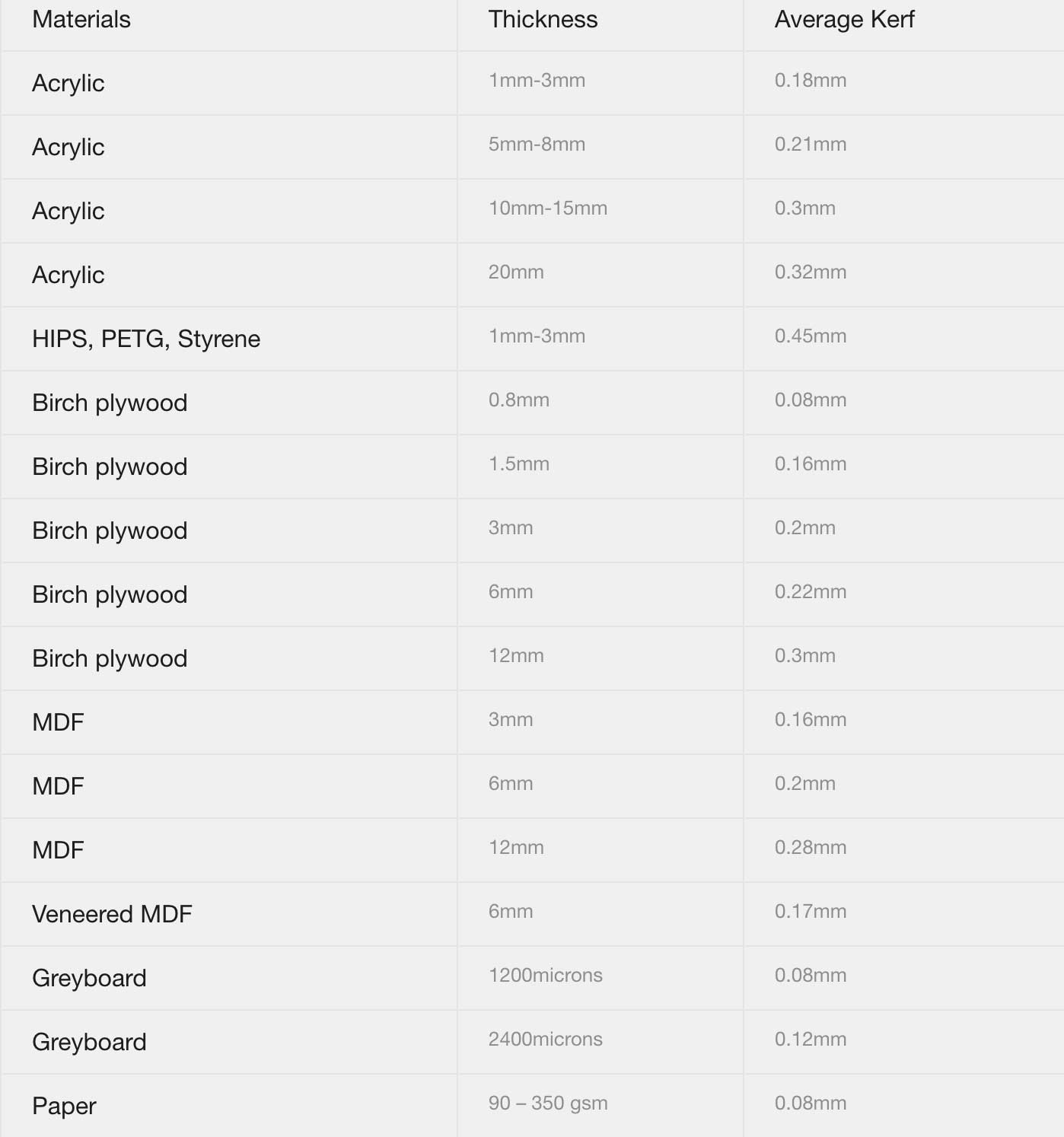Click the Greyboard 2400microns thickness value
This screenshot has height=1137, width=1064.
[x=546, y=1040]
